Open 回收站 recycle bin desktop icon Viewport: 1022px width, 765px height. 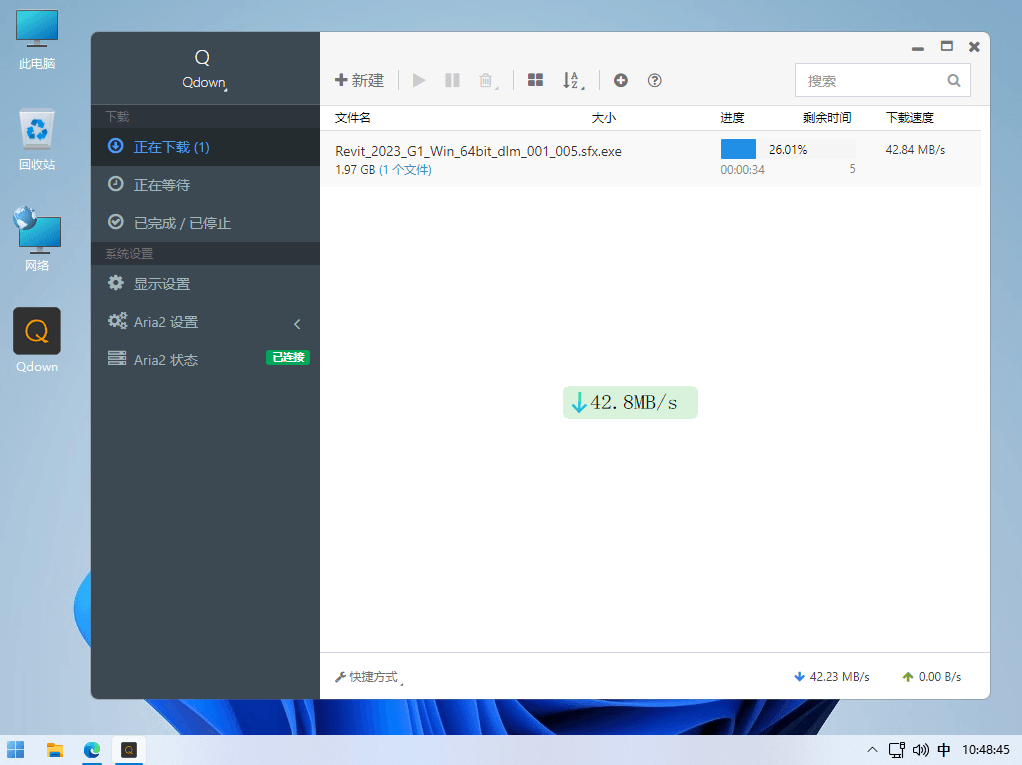click(37, 140)
